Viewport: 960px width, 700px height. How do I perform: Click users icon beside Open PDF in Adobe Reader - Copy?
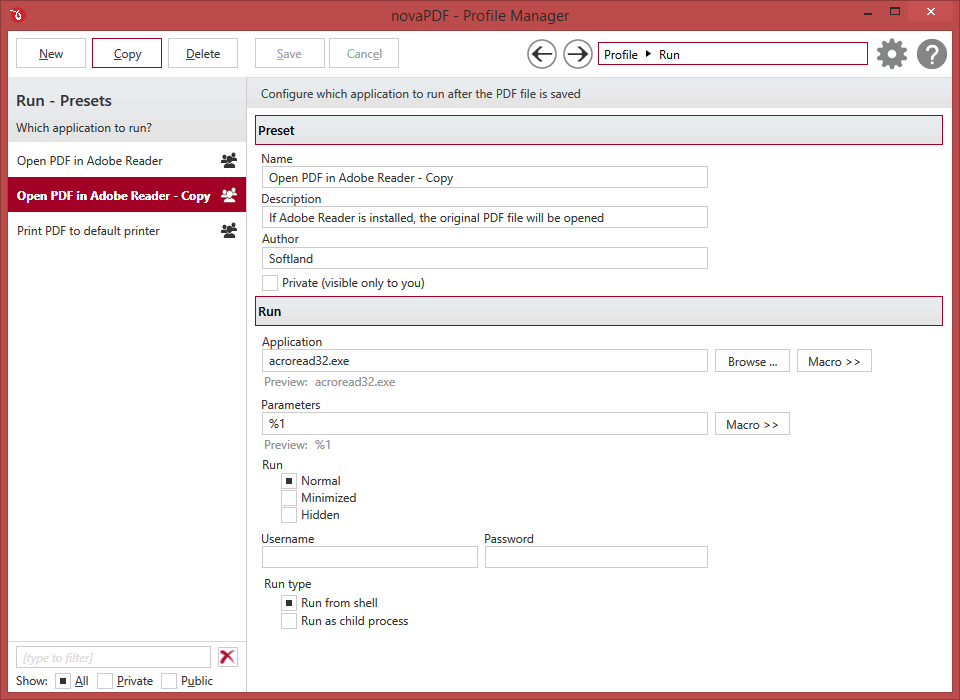coord(229,195)
